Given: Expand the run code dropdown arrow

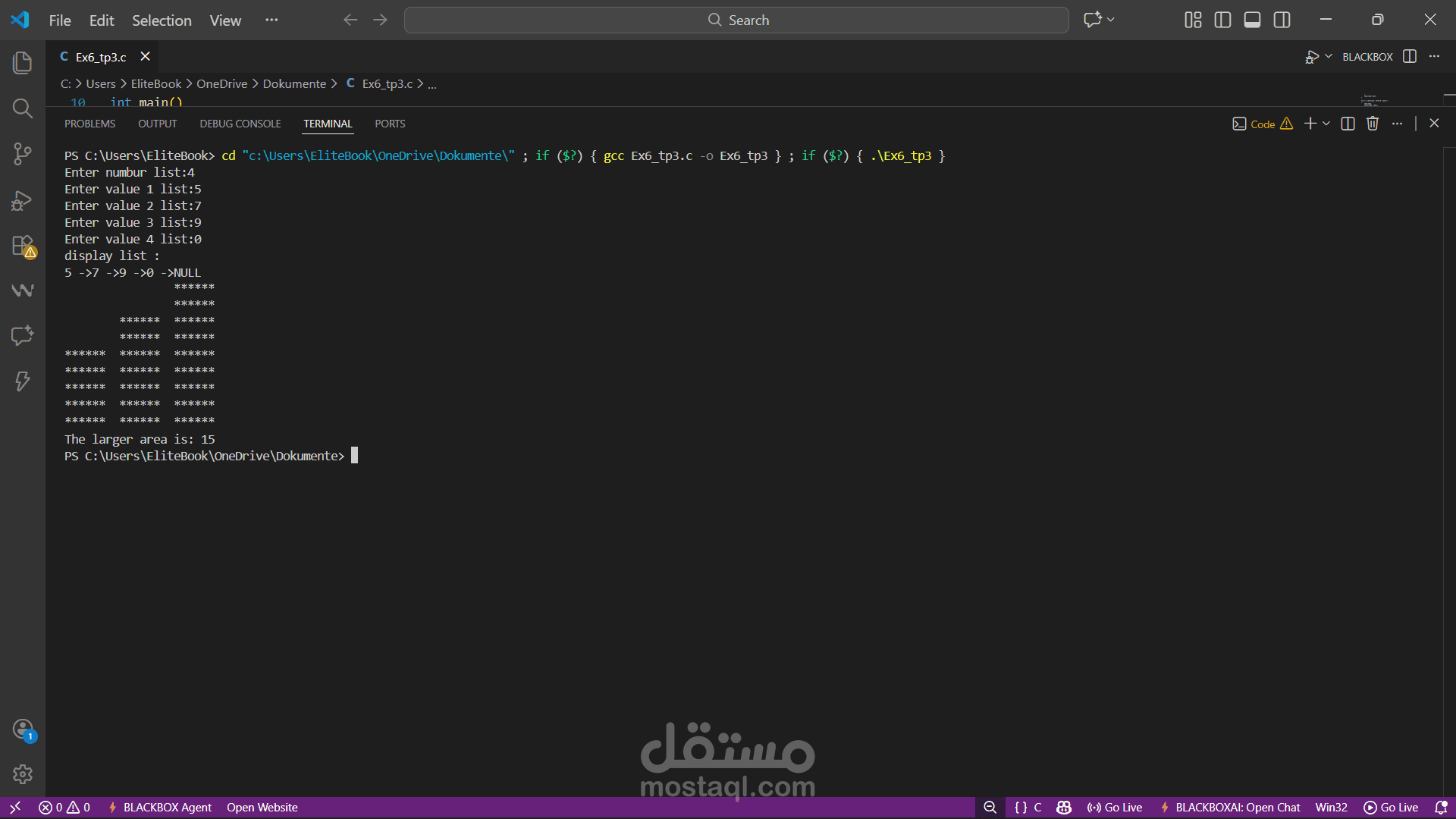Looking at the screenshot, I should click(x=1329, y=57).
